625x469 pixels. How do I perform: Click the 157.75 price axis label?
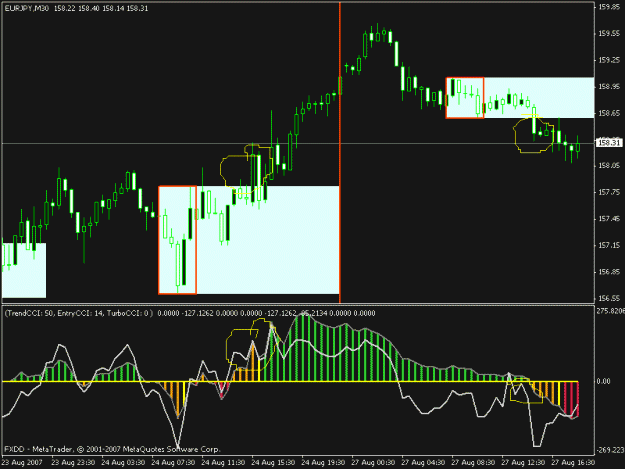point(608,192)
